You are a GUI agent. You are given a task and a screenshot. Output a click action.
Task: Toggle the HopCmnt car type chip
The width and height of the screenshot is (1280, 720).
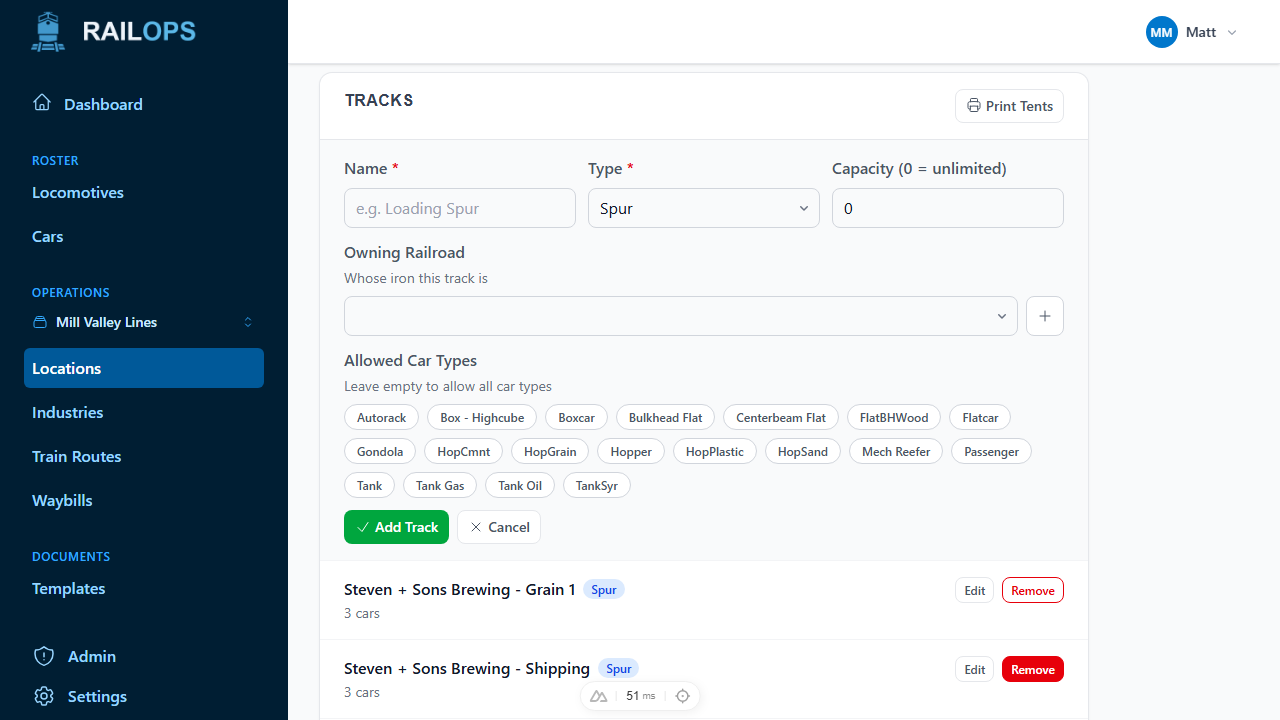coord(464,452)
